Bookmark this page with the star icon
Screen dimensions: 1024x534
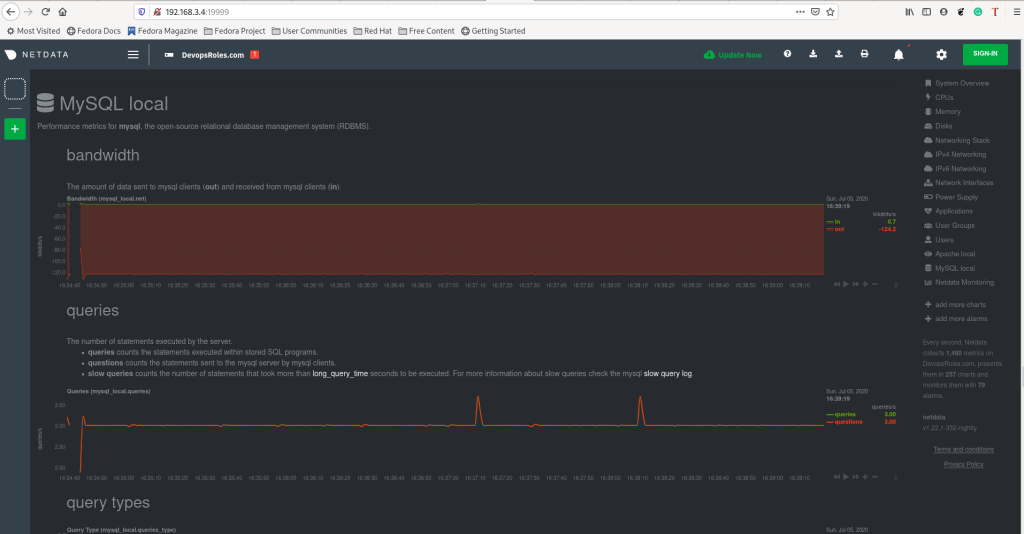click(x=830, y=12)
